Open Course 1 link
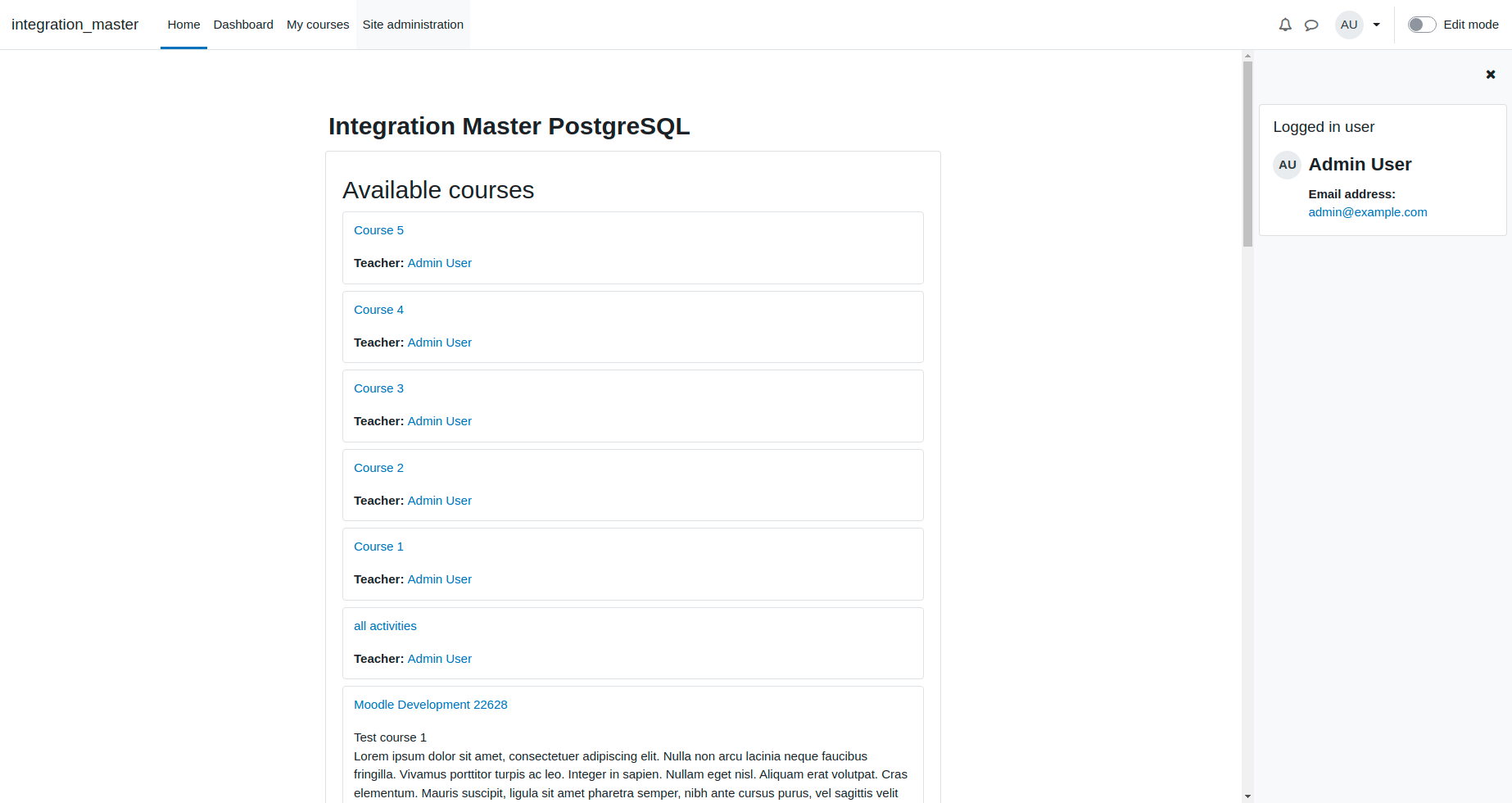Viewport: 1512px width, 803px height. (378, 547)
